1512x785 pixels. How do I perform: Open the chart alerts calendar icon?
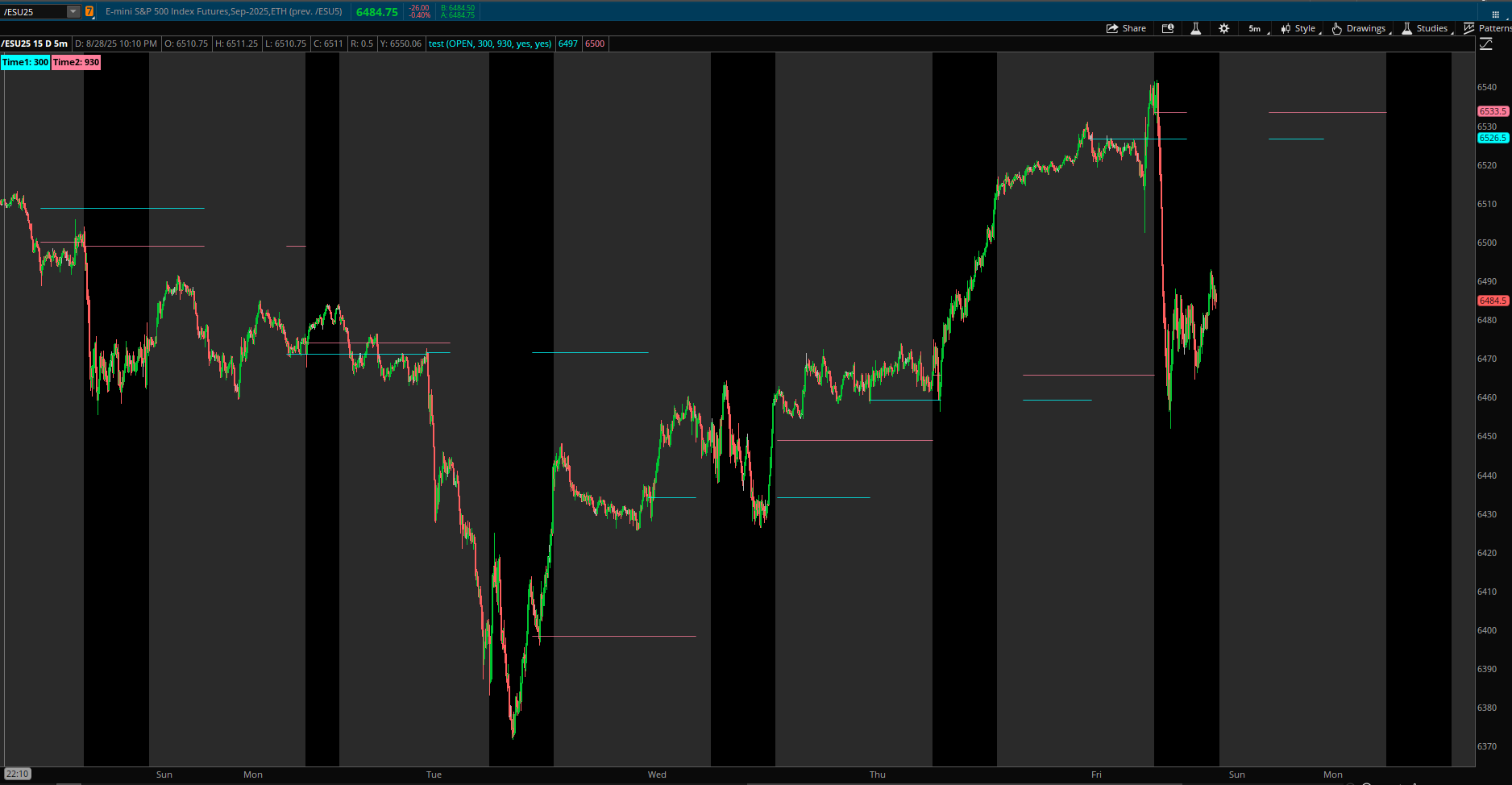(x=1167, y=28)
